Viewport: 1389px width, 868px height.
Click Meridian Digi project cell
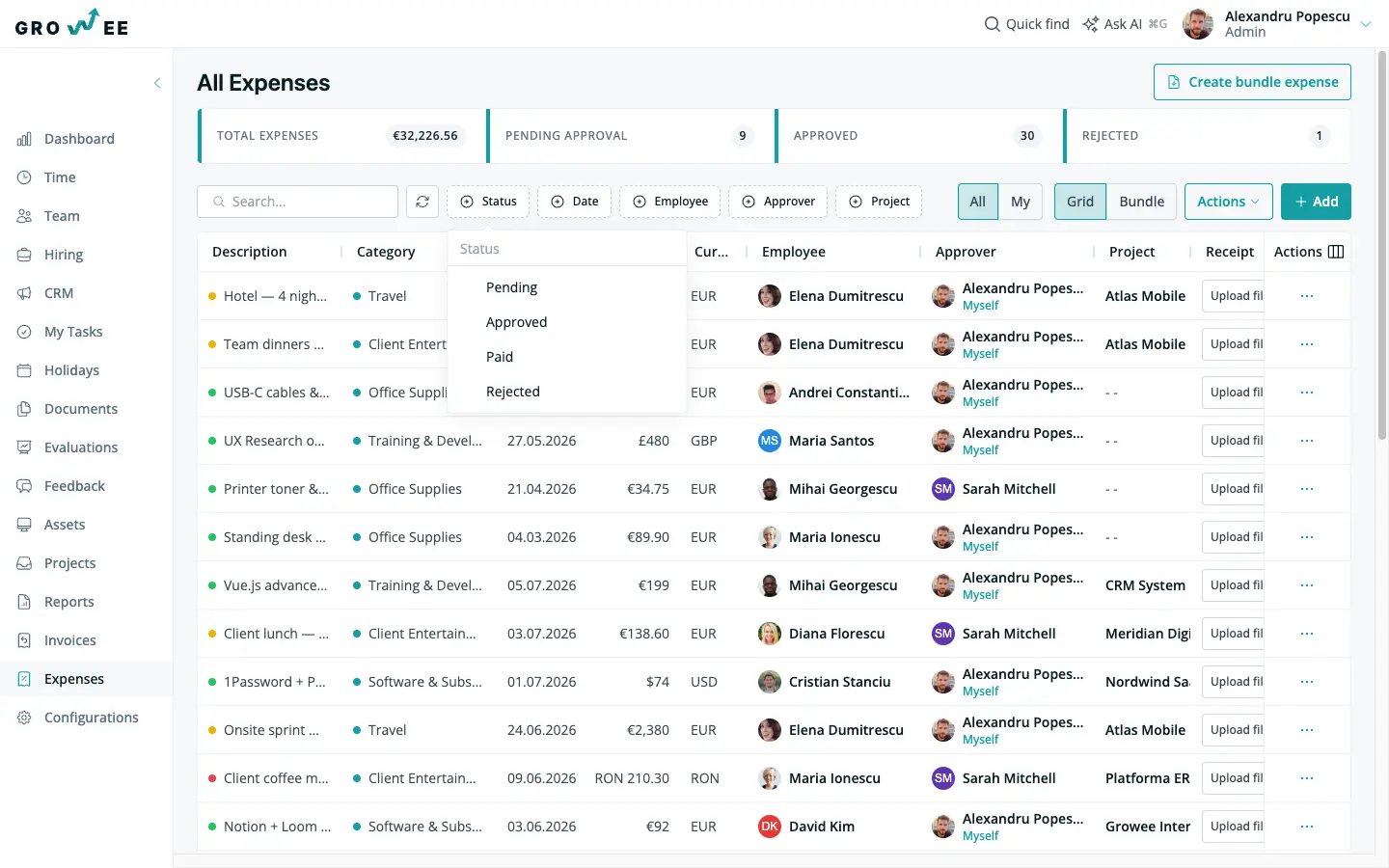[x=1148, y=634]
